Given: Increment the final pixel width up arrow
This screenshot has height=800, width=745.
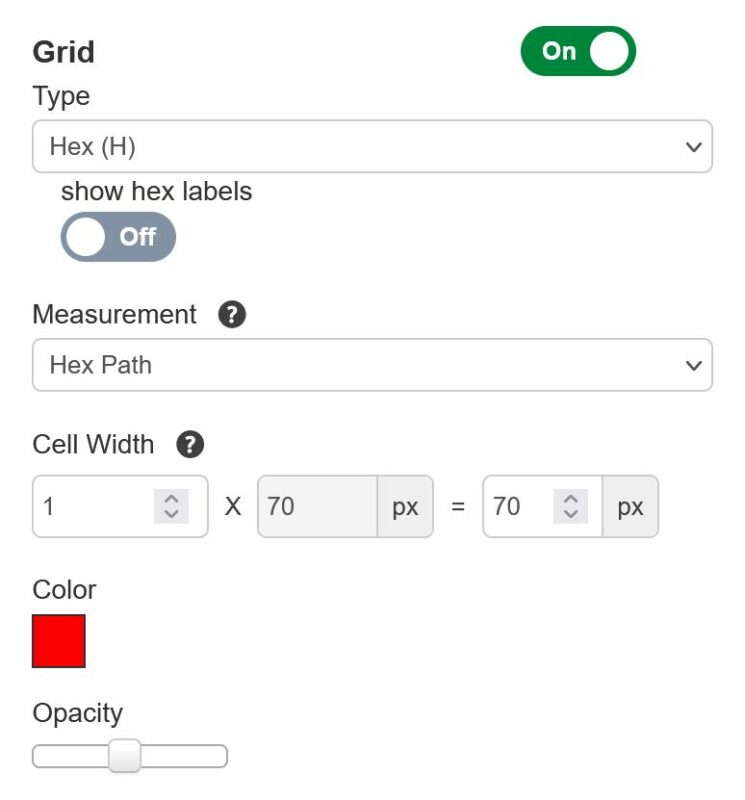Looking at the screenshot, I should pyautogui.click(x=572, y=498).
